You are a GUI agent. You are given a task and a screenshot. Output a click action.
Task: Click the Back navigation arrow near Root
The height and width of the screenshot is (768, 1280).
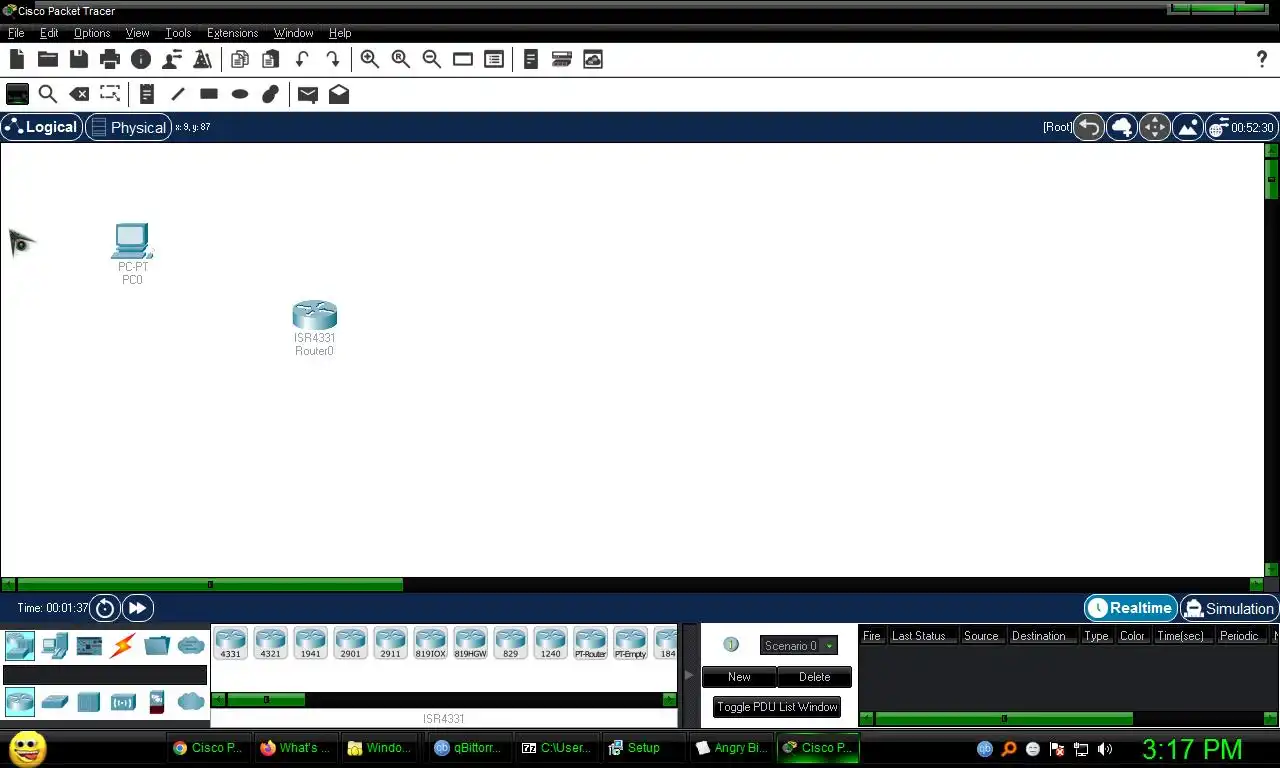coord(1089,127)
